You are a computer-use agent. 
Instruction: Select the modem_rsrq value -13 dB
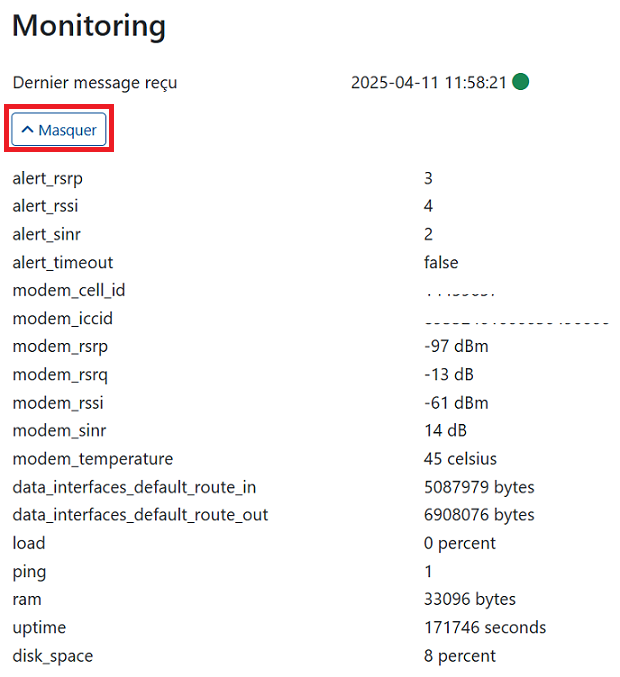(449, 374)
